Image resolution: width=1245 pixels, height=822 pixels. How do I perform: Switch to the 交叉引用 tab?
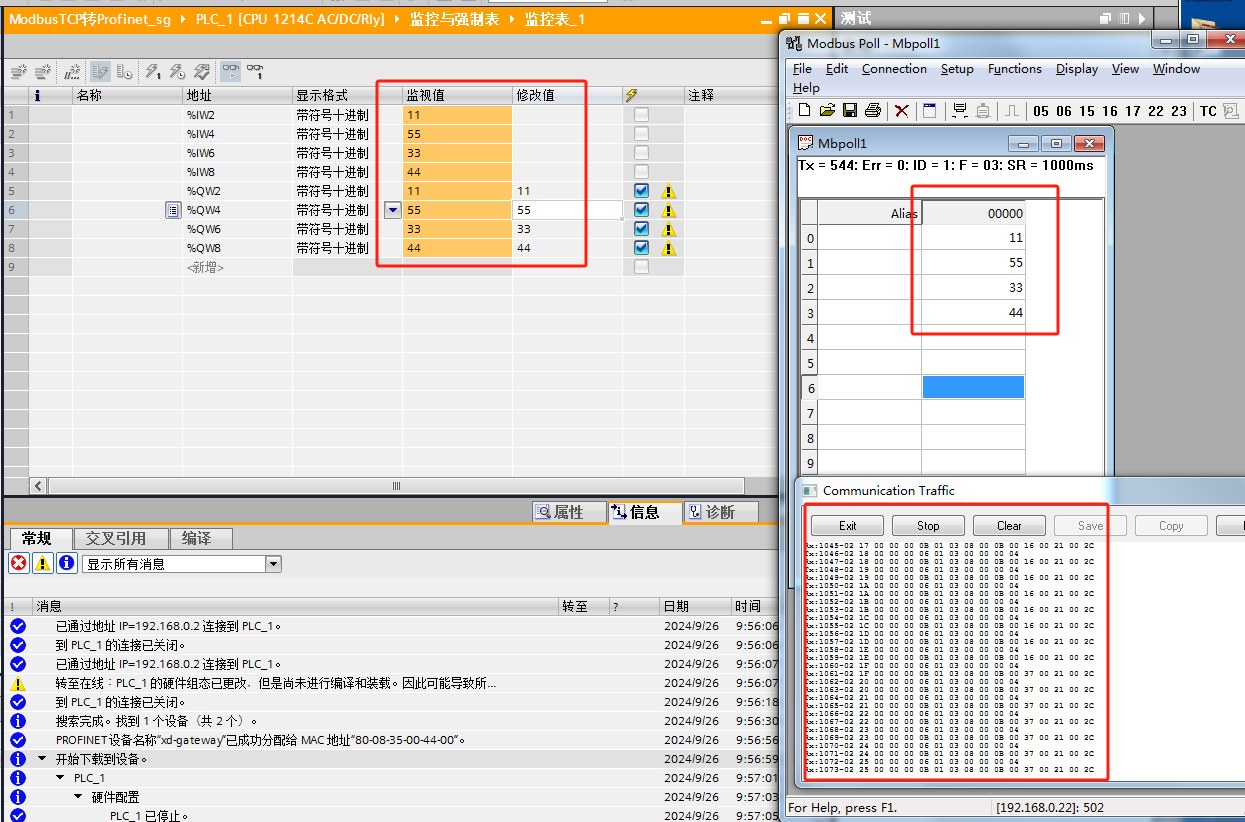(x=115, y=538)
